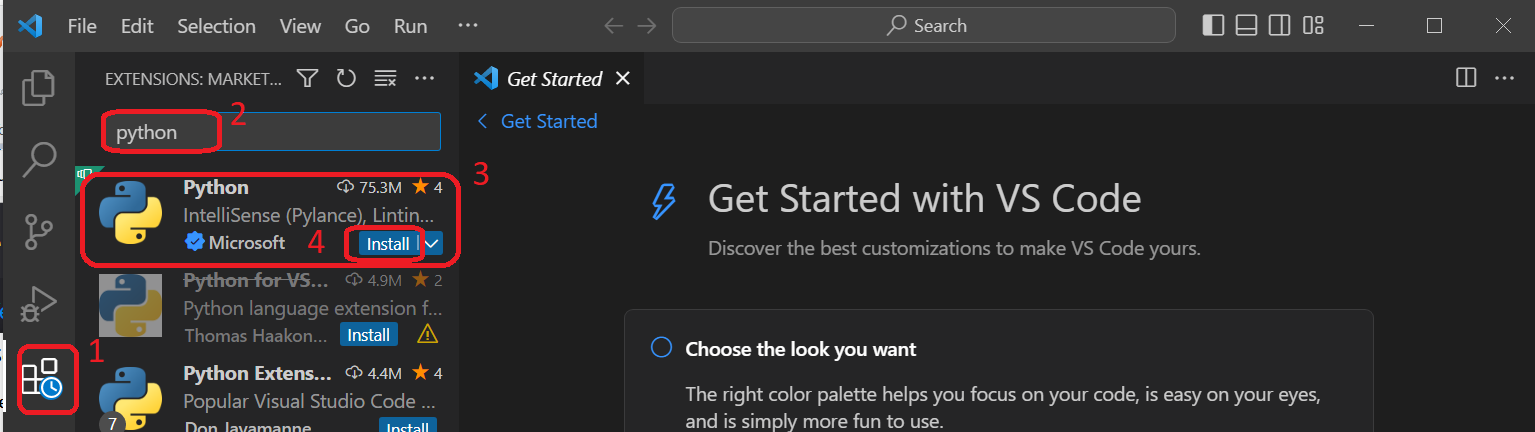Filter extensions using funnel icon
The width and height of the screenshot is (1535, 432).
pyautogui.click(x=308, y=78)
